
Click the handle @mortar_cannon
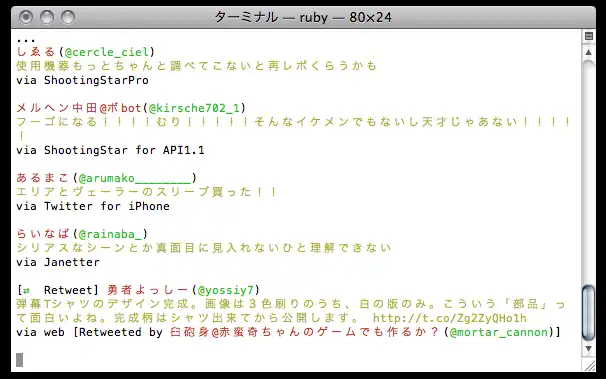pyautogui.click(x=499, y=332)
